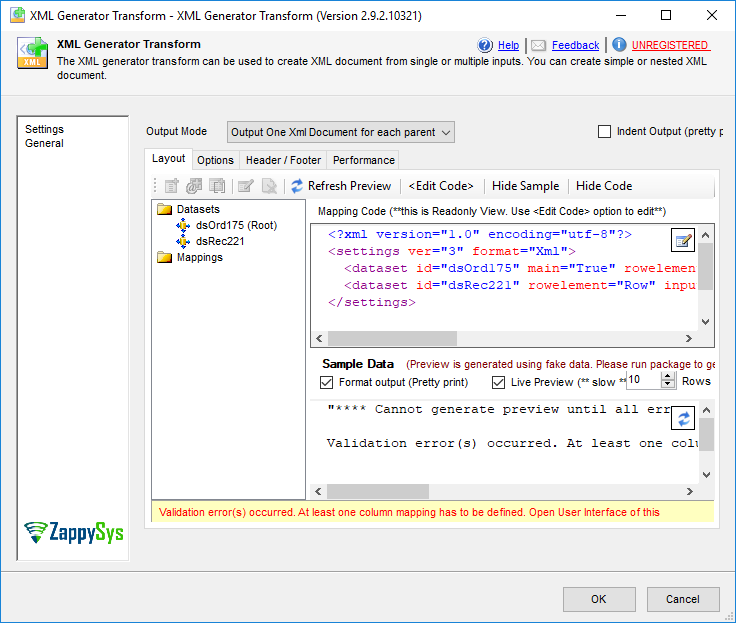Image resolution: width=736 pixels, height=623 pixels.
Task: Confirm with the OK button
Action: (x=599, y=599)
